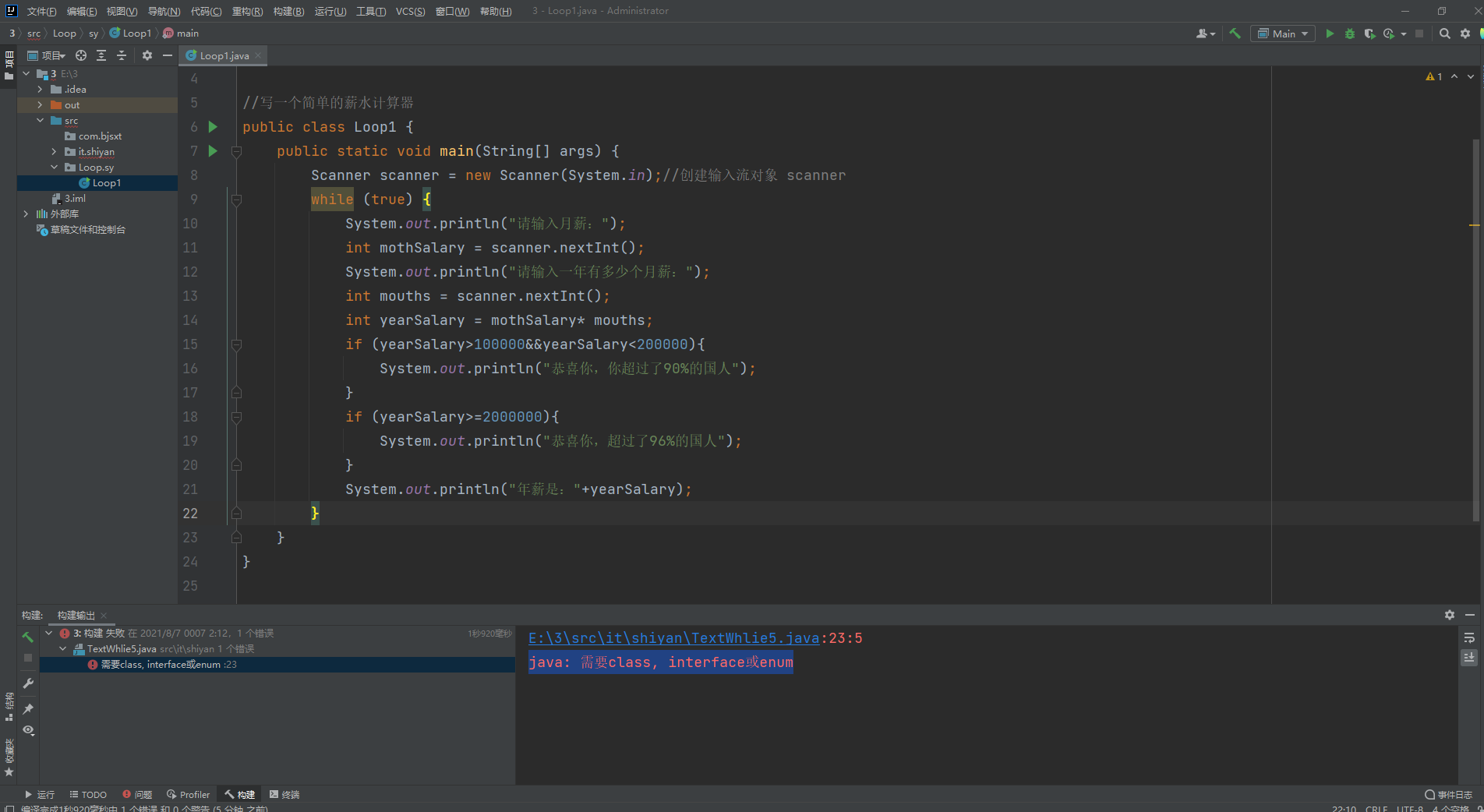Collapse the src folder

click(40, 121)
